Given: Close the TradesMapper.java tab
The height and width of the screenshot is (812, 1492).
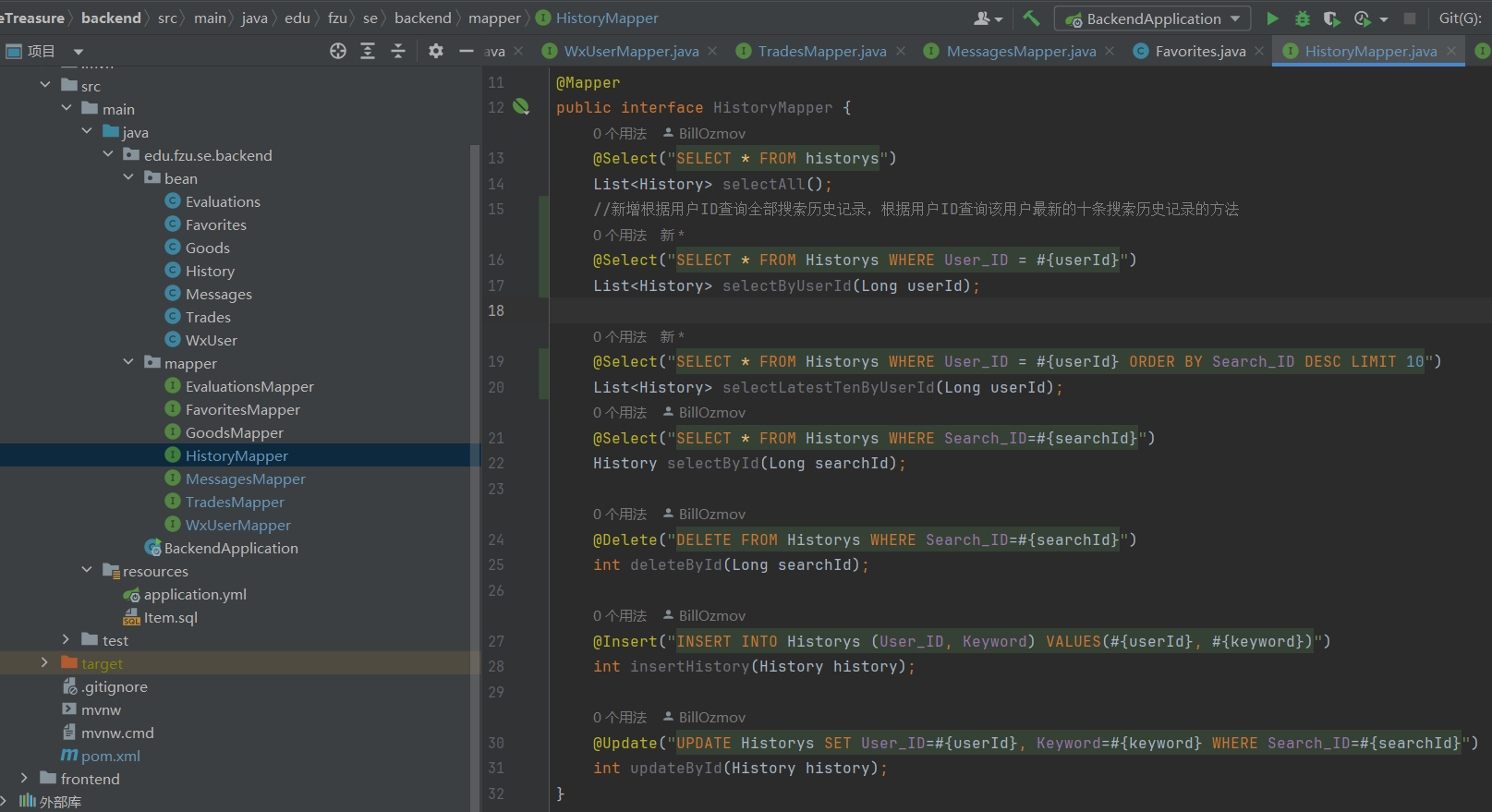Looking at the screenshot, I should 901,51.
